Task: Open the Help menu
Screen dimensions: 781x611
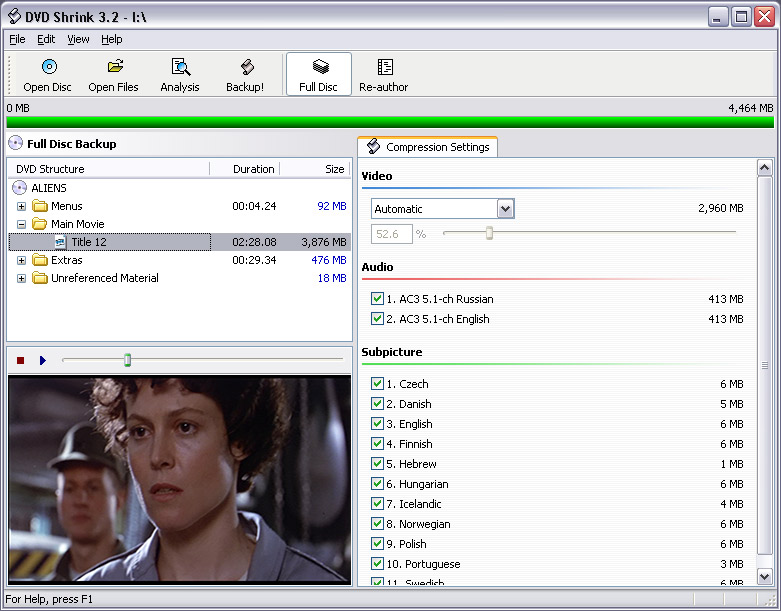Action: (x=112, y=39)
